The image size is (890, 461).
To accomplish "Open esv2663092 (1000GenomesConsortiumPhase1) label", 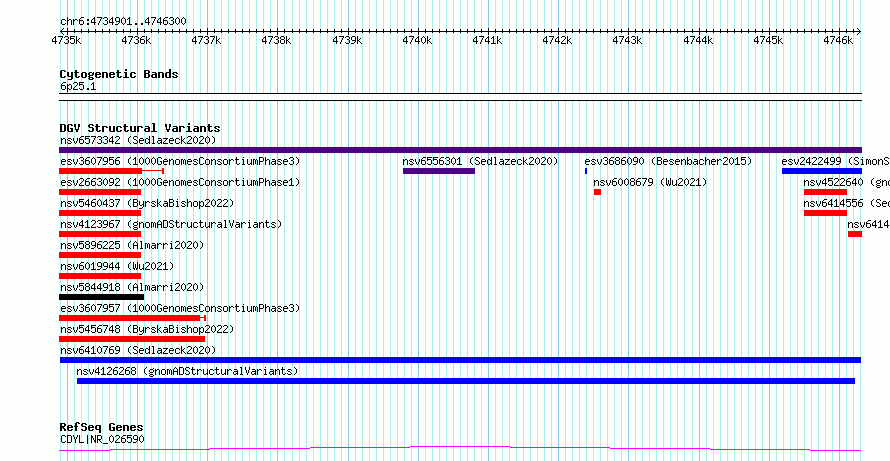I will [180, 182].
